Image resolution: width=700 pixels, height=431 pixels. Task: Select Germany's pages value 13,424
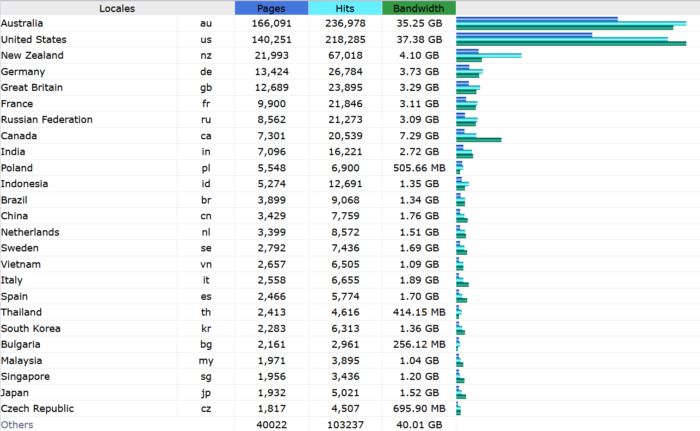273,72
